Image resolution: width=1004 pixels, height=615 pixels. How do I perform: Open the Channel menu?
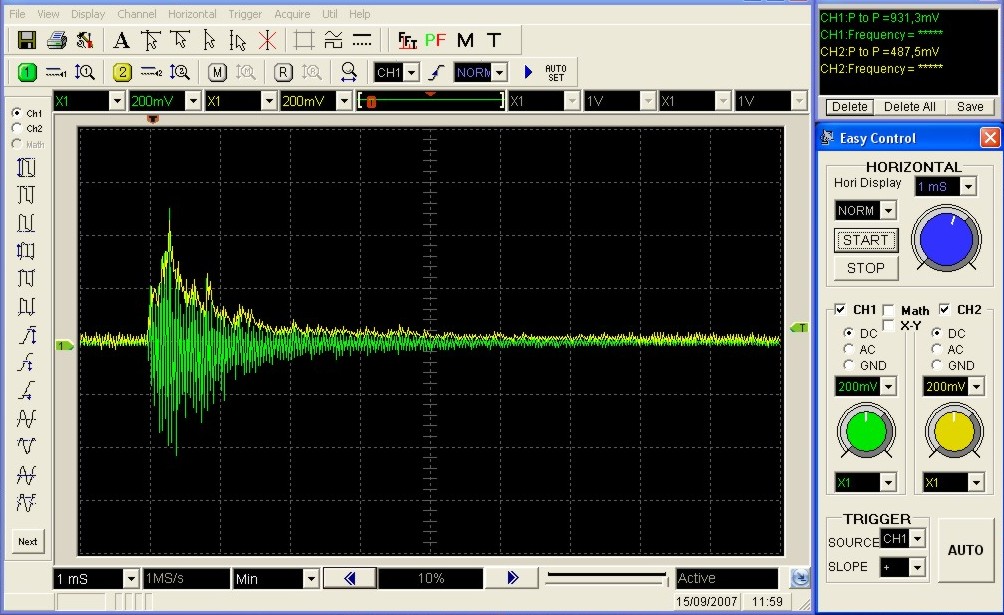[x=136, y=13]
